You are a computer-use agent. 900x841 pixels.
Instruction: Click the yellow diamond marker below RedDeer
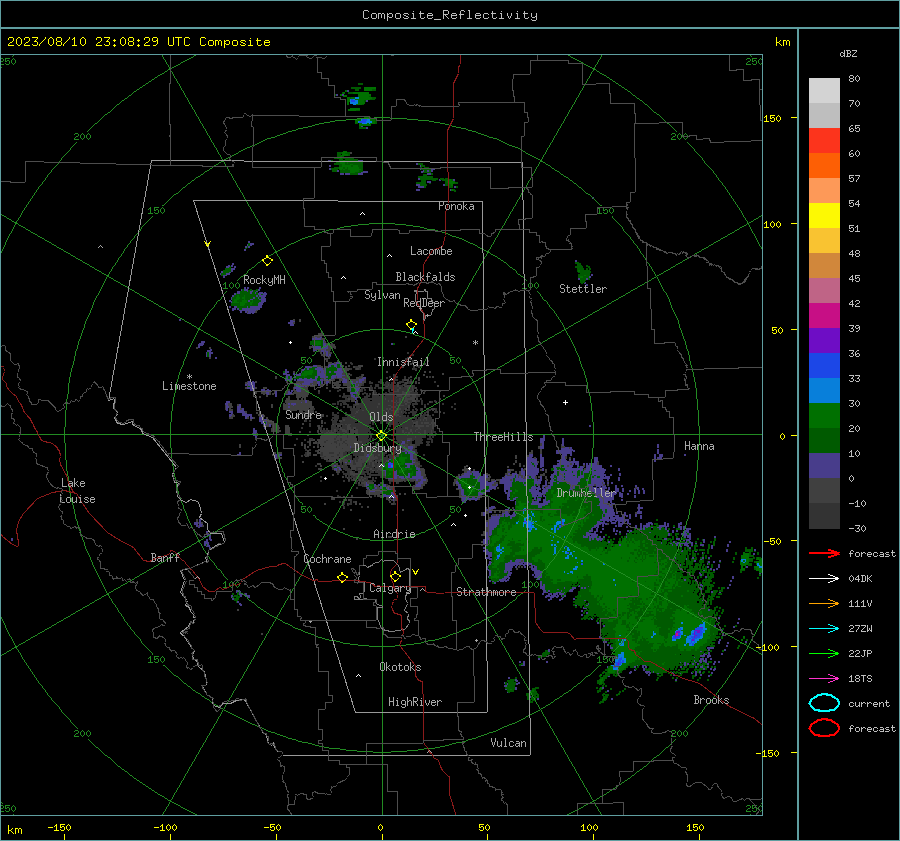[x=412, y=325]
